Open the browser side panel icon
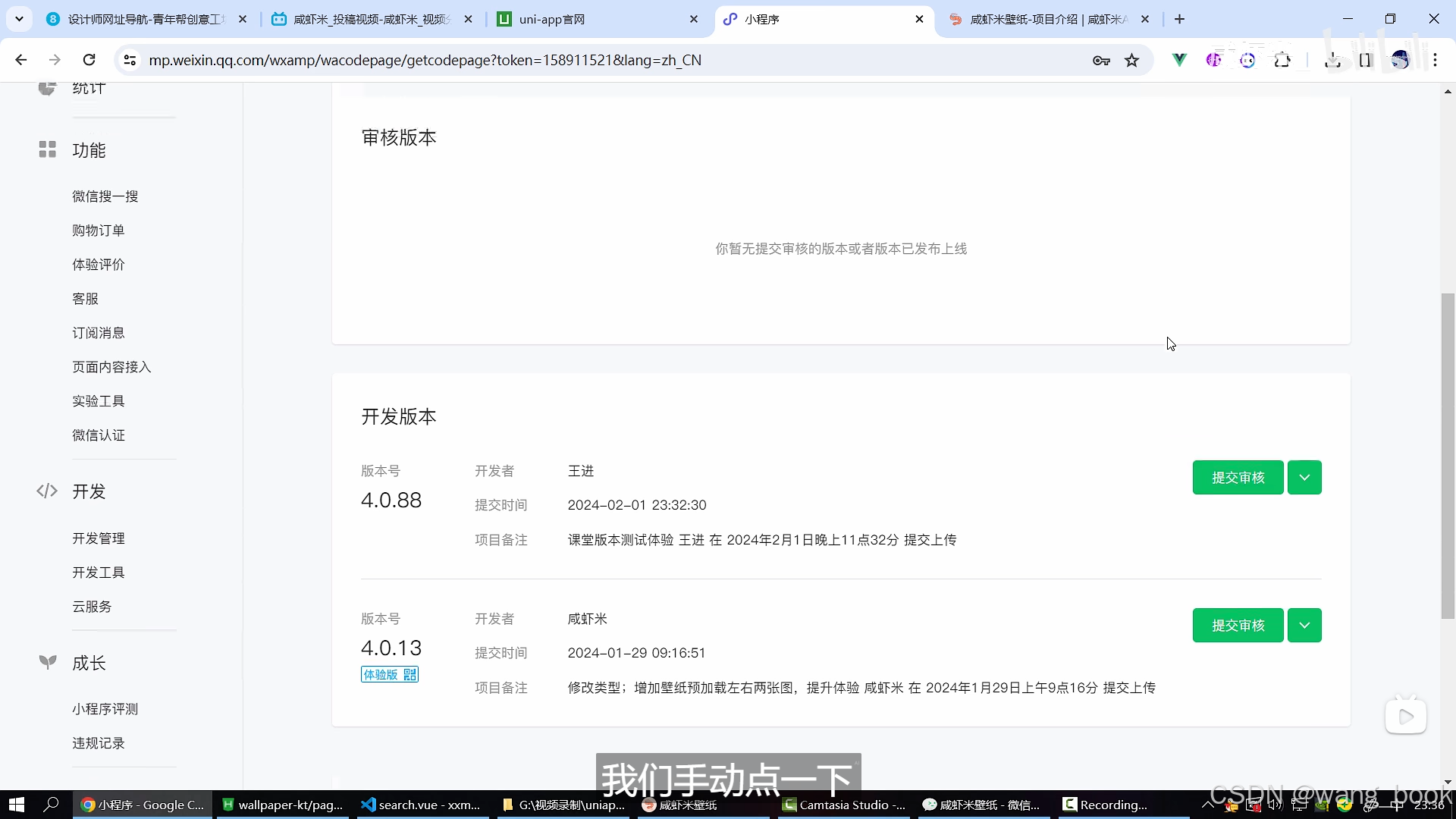 (x=1366, y=60)
